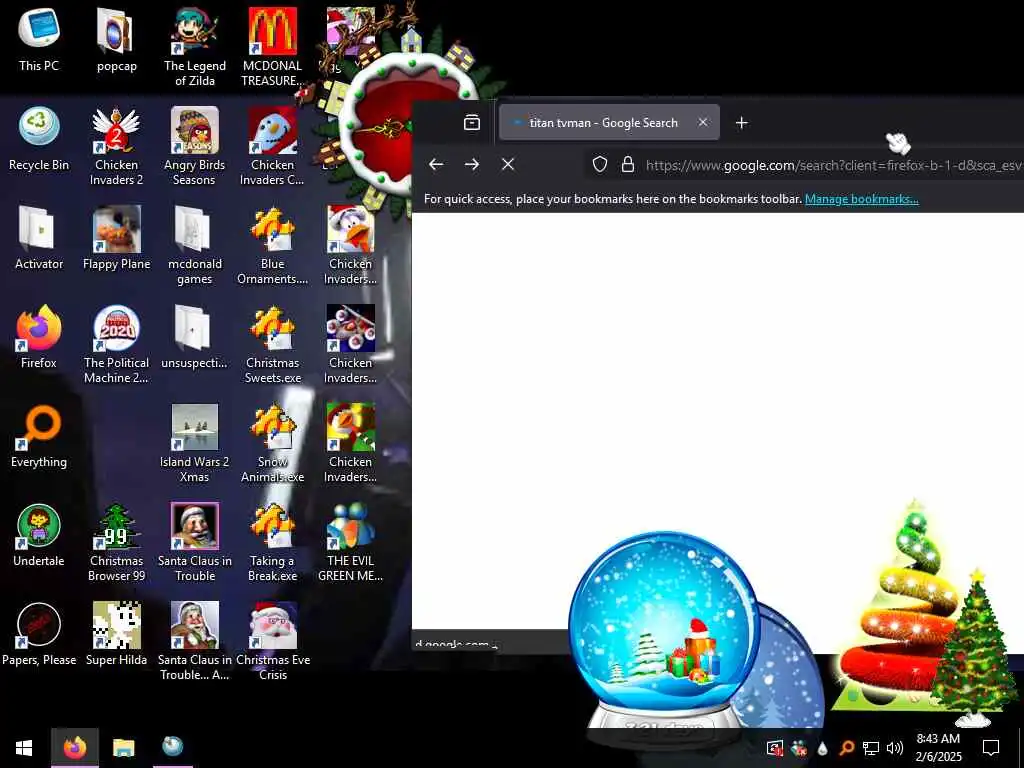Click the snow globe desktop gadget
The width and height of the screenshot is (1024, 768).
click(x=665, y=630)
